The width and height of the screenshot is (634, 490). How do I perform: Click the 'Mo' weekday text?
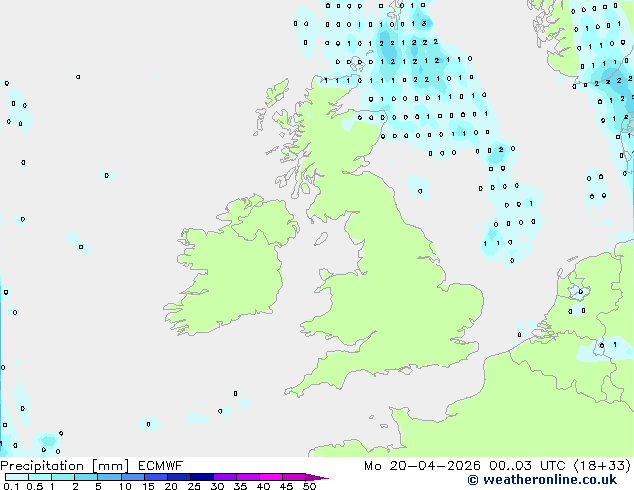[x=372, y=466]
